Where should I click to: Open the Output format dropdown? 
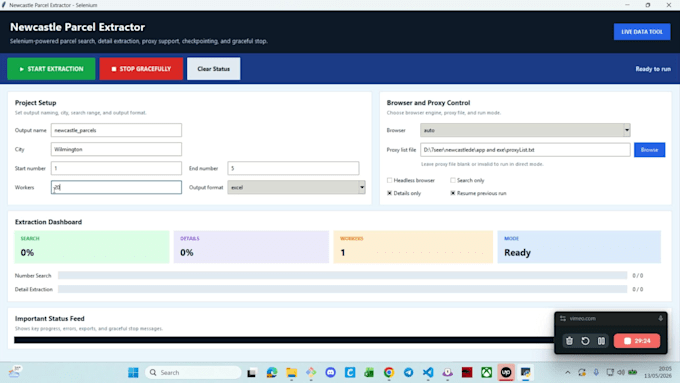click(x=296, y=187)
